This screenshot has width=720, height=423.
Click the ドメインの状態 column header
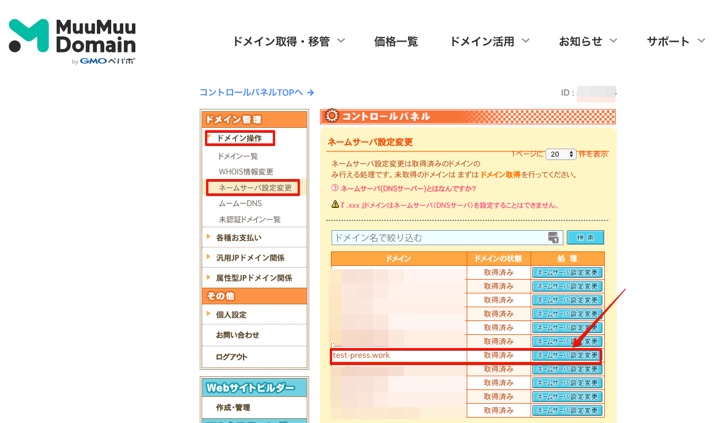498,259
